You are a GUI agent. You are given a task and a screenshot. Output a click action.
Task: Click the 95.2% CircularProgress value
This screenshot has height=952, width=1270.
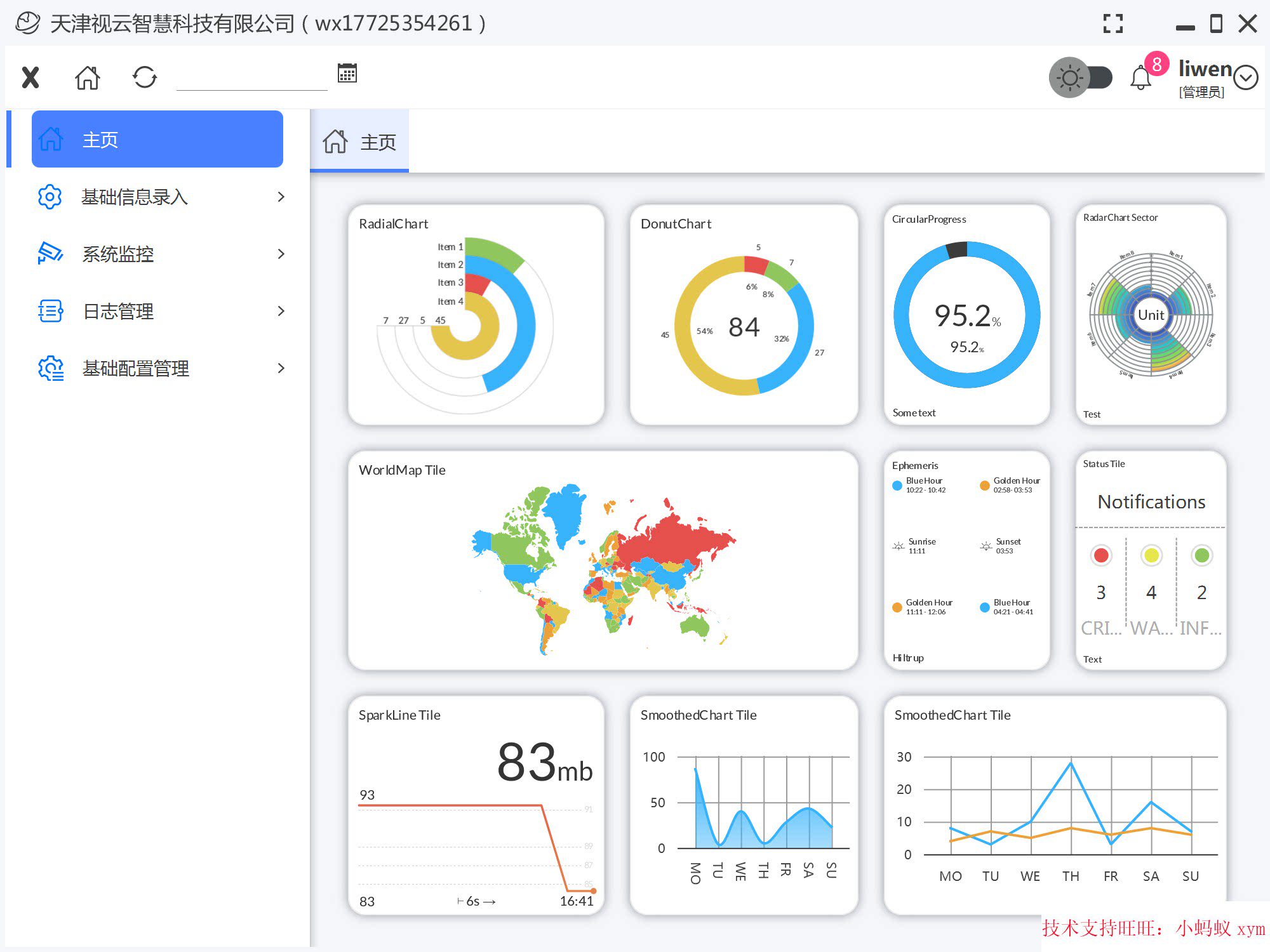965,315
